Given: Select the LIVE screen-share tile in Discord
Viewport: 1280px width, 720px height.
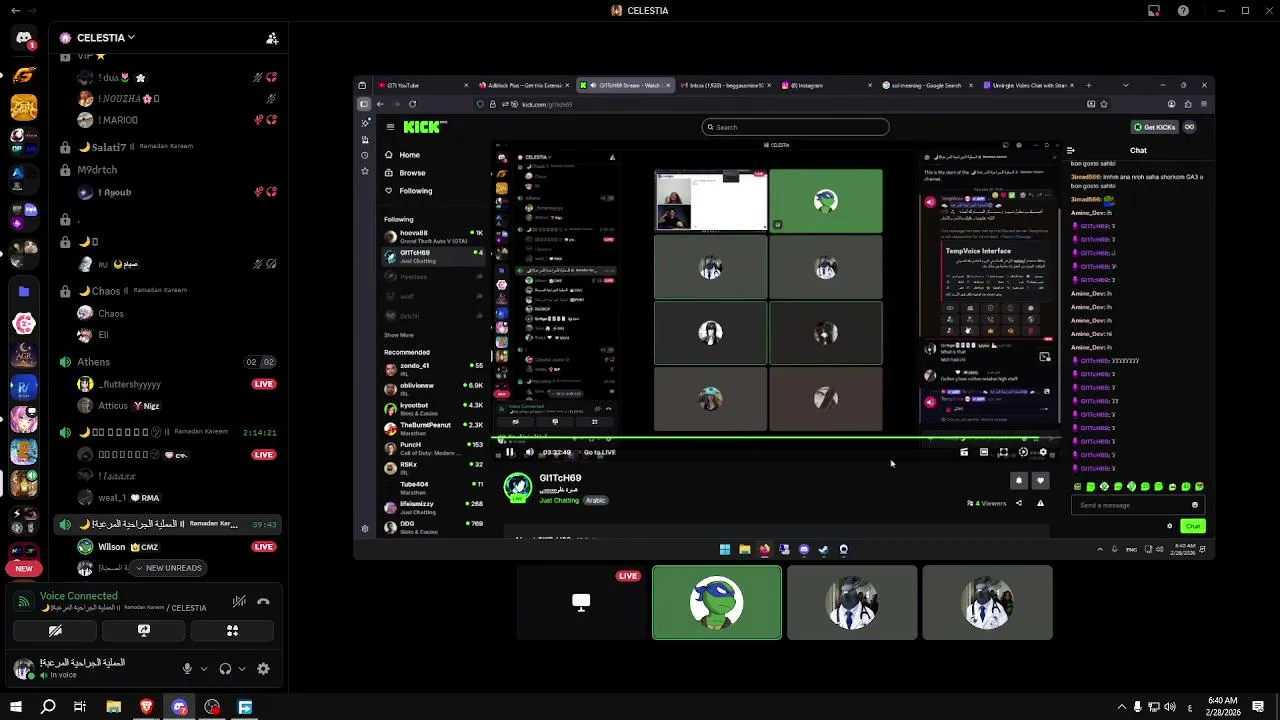Looking at the screenshot, I should click(x=581, y=603).
